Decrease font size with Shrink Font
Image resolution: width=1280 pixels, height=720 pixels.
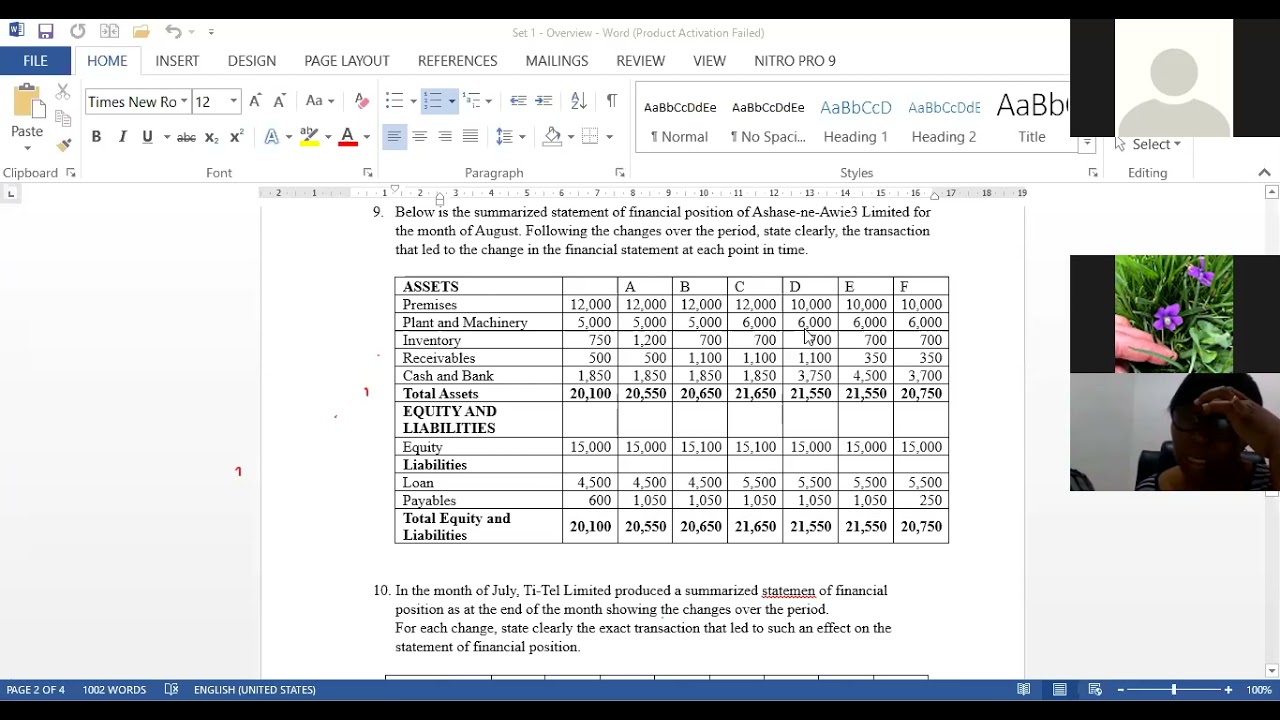[279, 101]
